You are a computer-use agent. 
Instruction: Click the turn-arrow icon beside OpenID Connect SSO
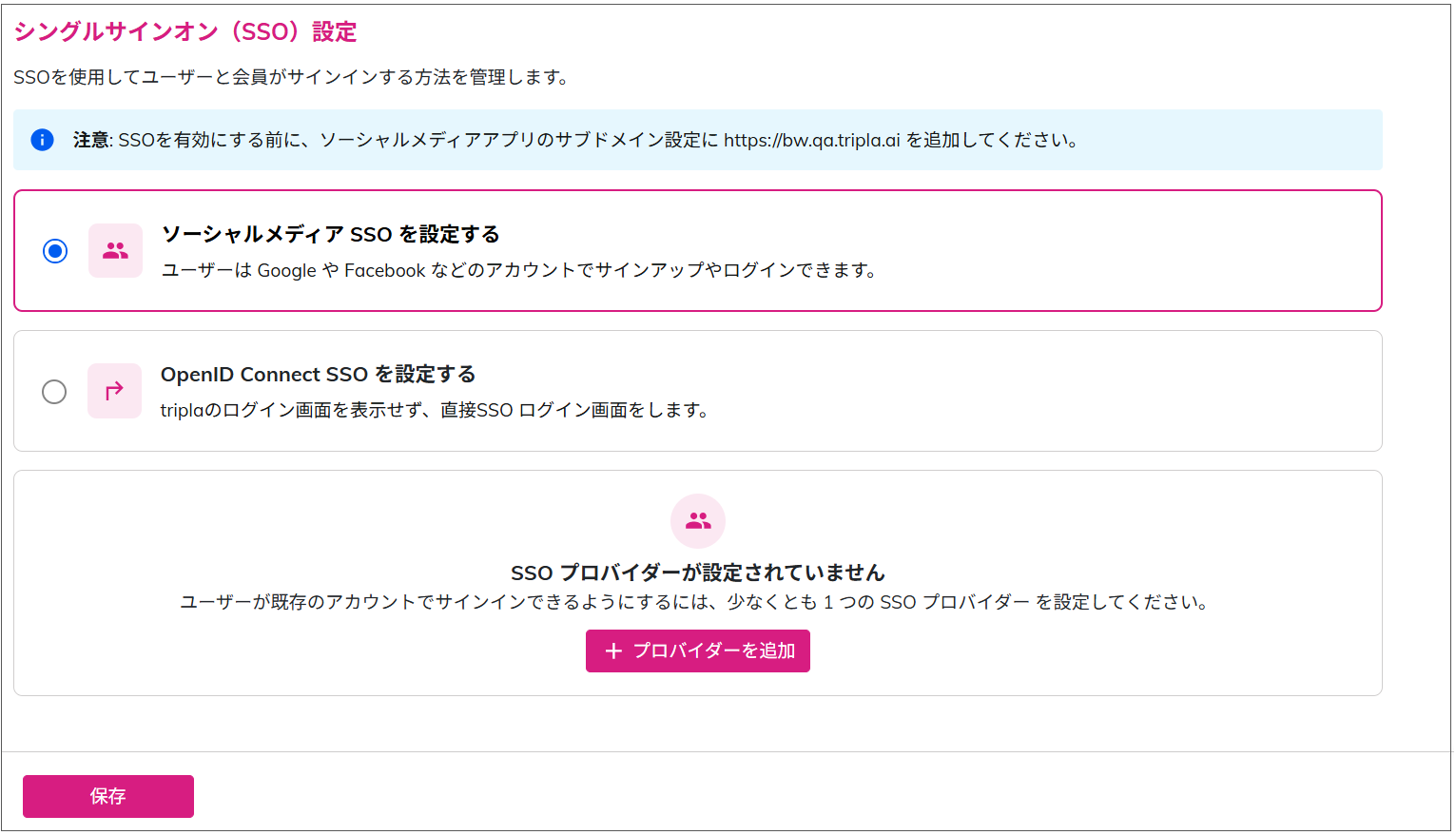coord(114,391)
